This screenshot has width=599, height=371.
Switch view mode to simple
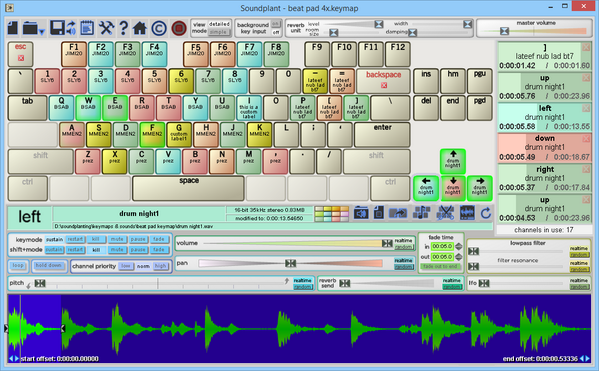click(x=219, y=32)
